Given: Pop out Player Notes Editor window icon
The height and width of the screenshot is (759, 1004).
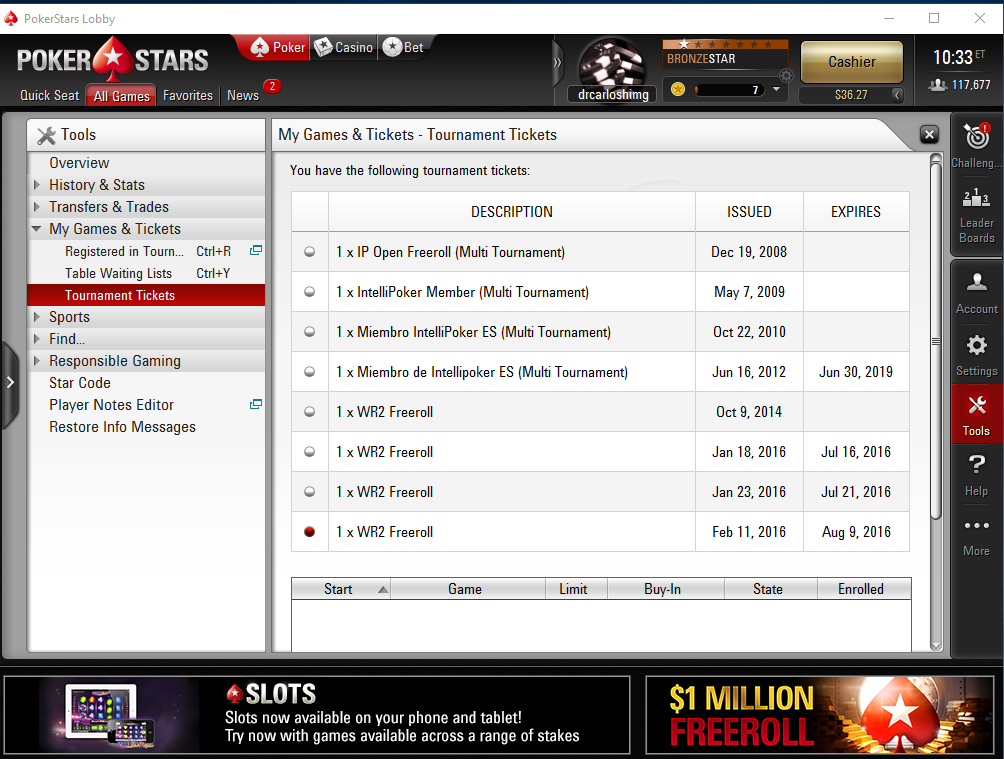Looking at the screenshot, I should point(255,404).
